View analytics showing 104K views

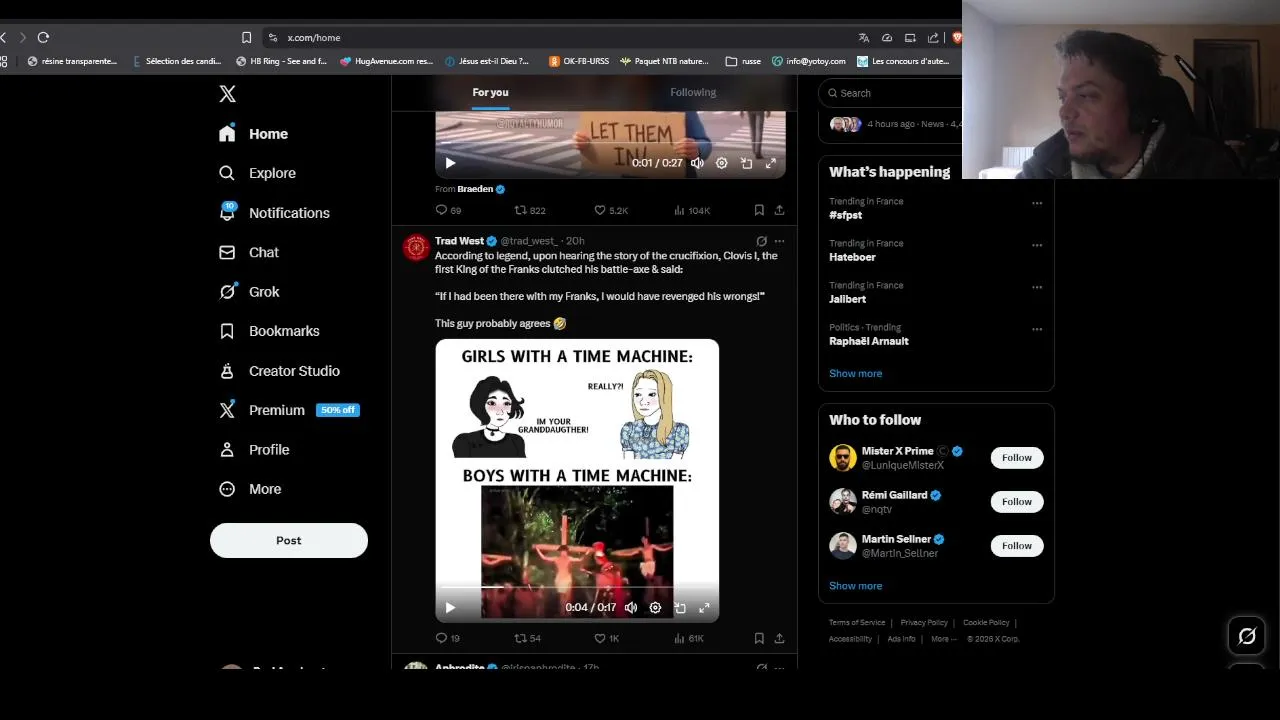tap(692, 210)
